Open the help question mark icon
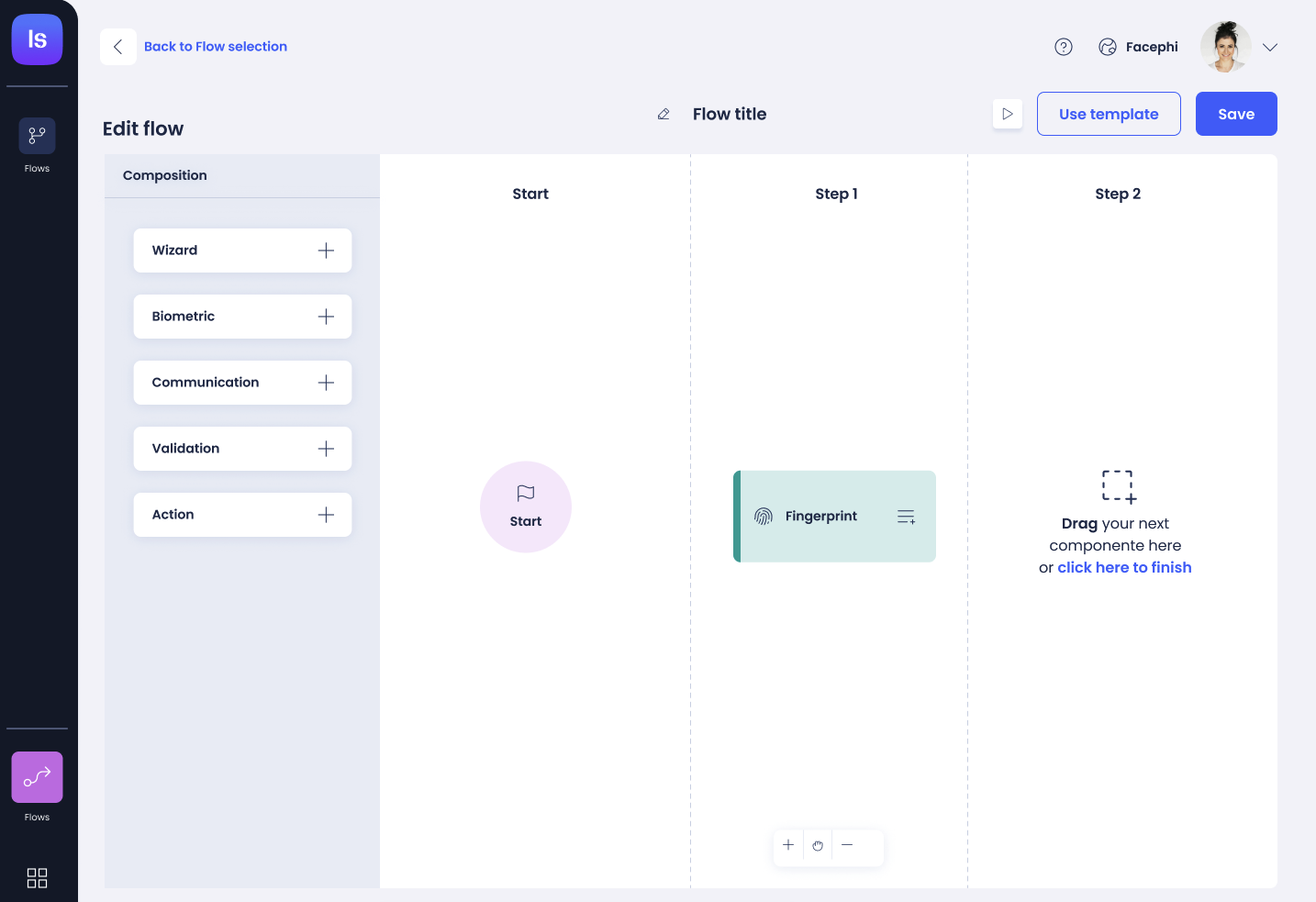The width and height of the screenshot is (1316, 902). click(1064, 46)
